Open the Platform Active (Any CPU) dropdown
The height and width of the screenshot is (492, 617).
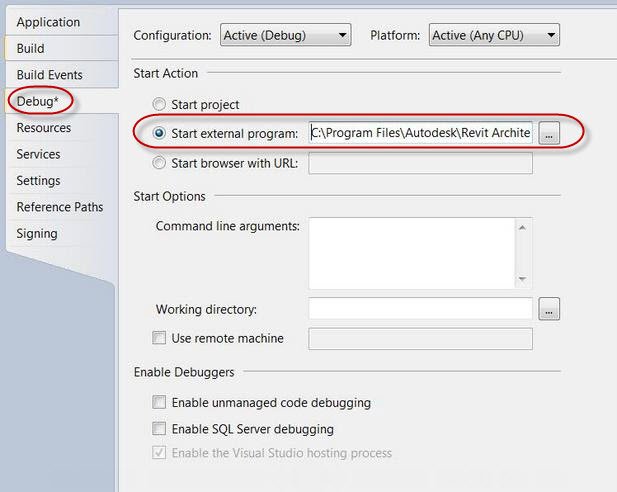[x=494, y=35]
